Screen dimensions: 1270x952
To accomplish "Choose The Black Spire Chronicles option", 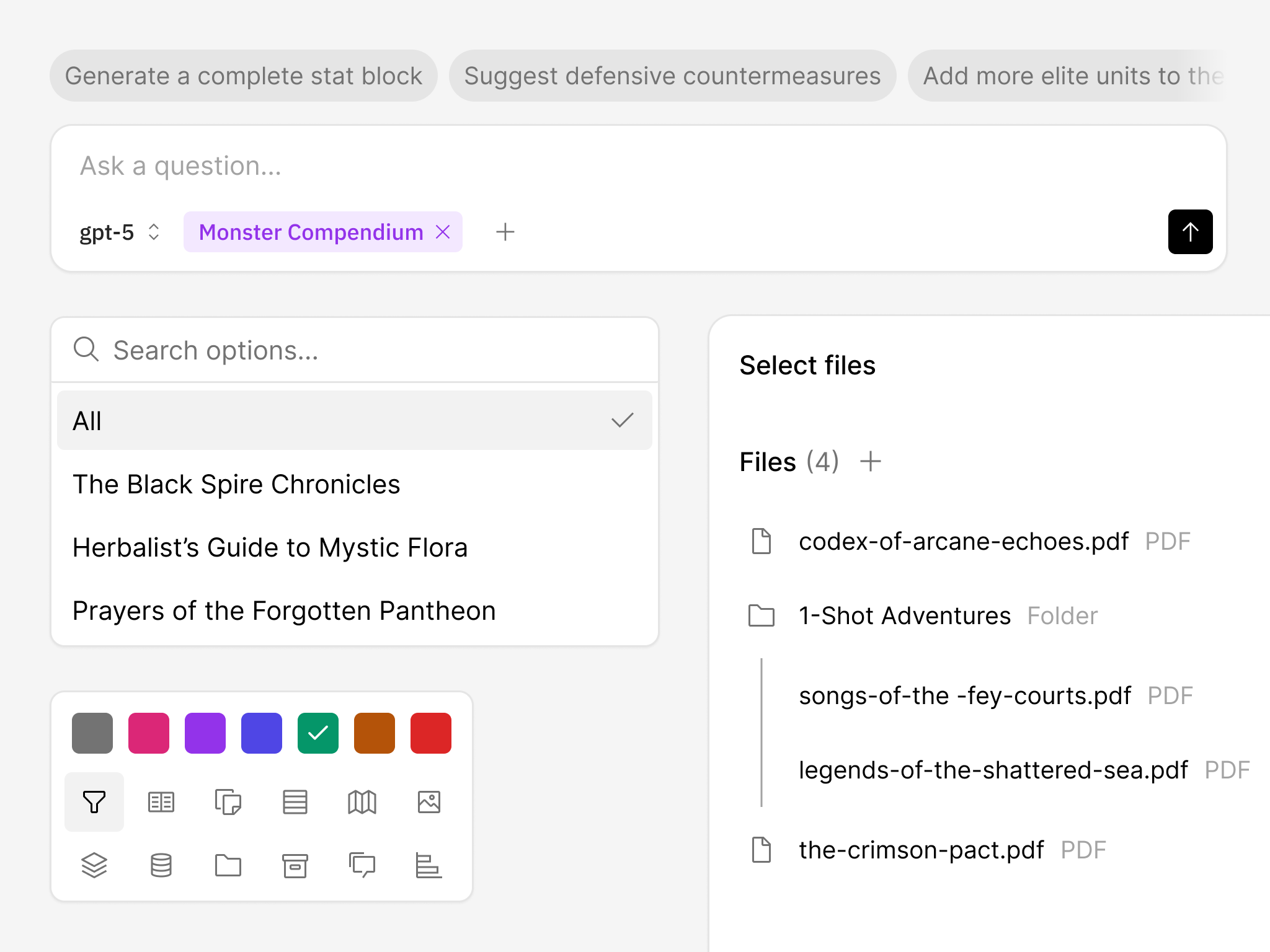I will pyautogui.click(x=236, y=485).
